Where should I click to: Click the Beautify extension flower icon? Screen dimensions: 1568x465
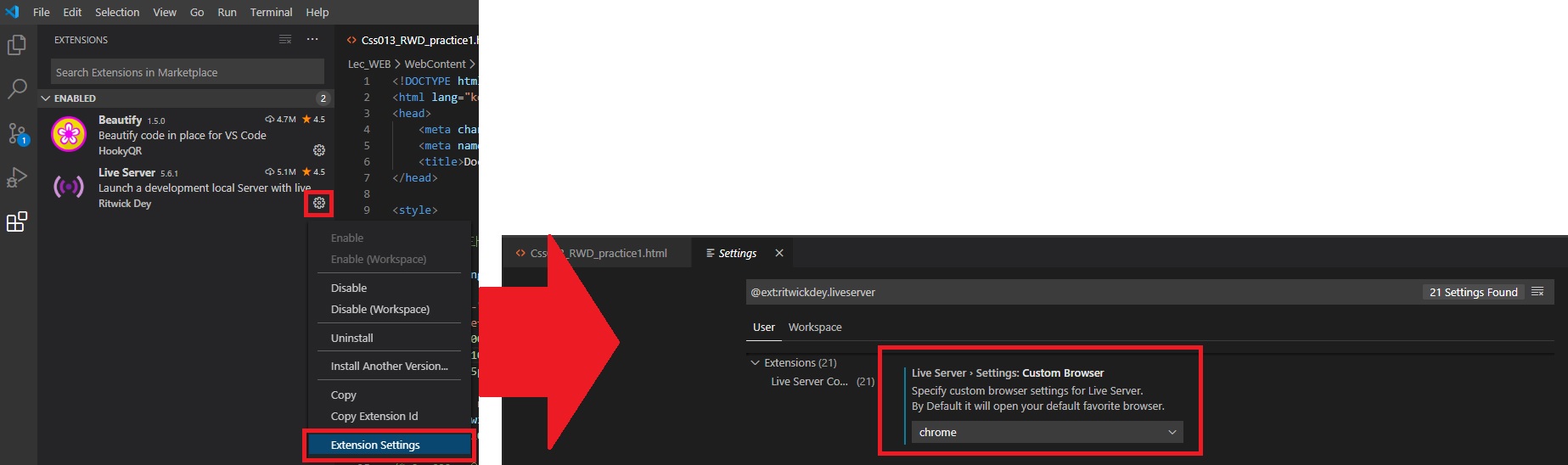click(x=69, y=134)
